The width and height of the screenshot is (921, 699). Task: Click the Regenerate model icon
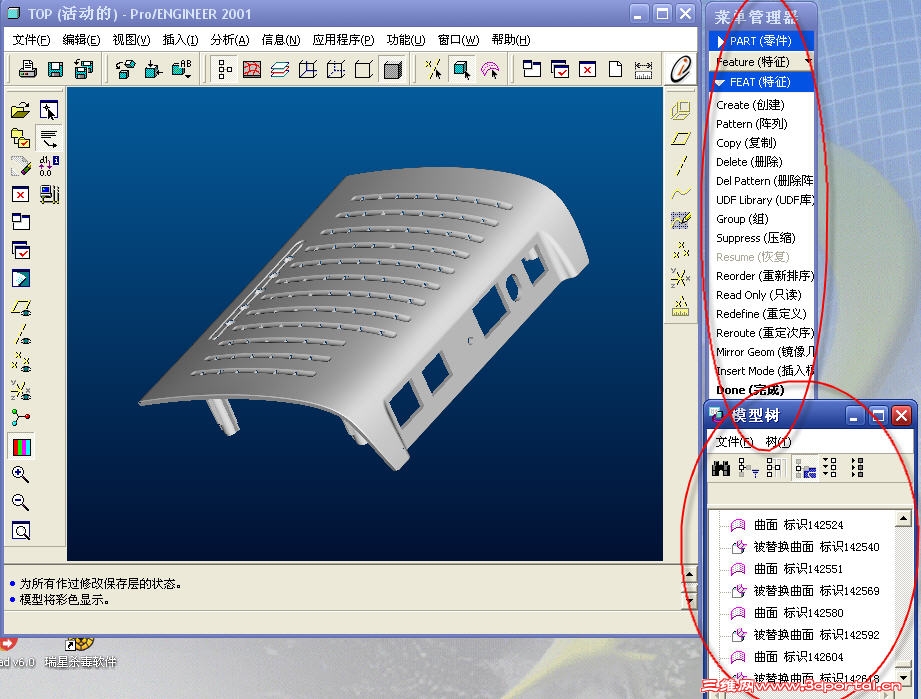pos(125,69)
